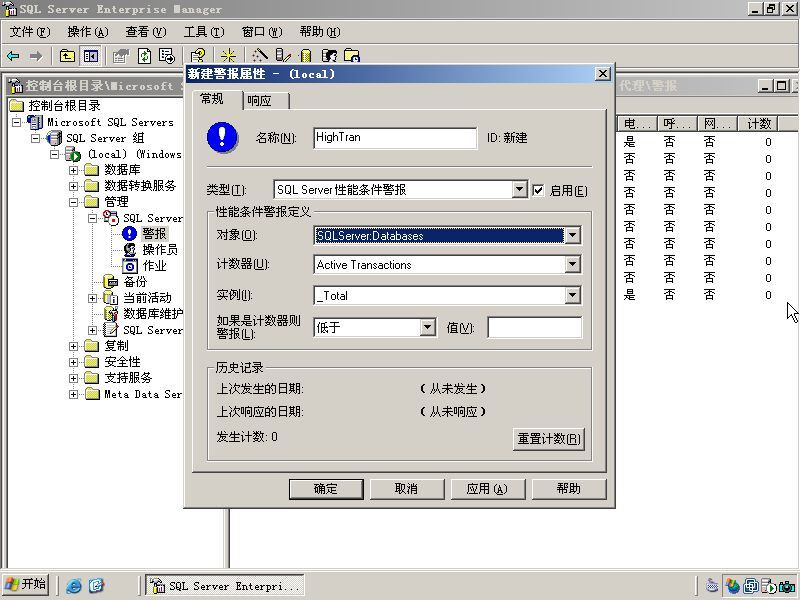Image resolution: width=800 pixels, height=600 pixels.
Task: Click the 名称 name field with HighTran
Action: 395,138
